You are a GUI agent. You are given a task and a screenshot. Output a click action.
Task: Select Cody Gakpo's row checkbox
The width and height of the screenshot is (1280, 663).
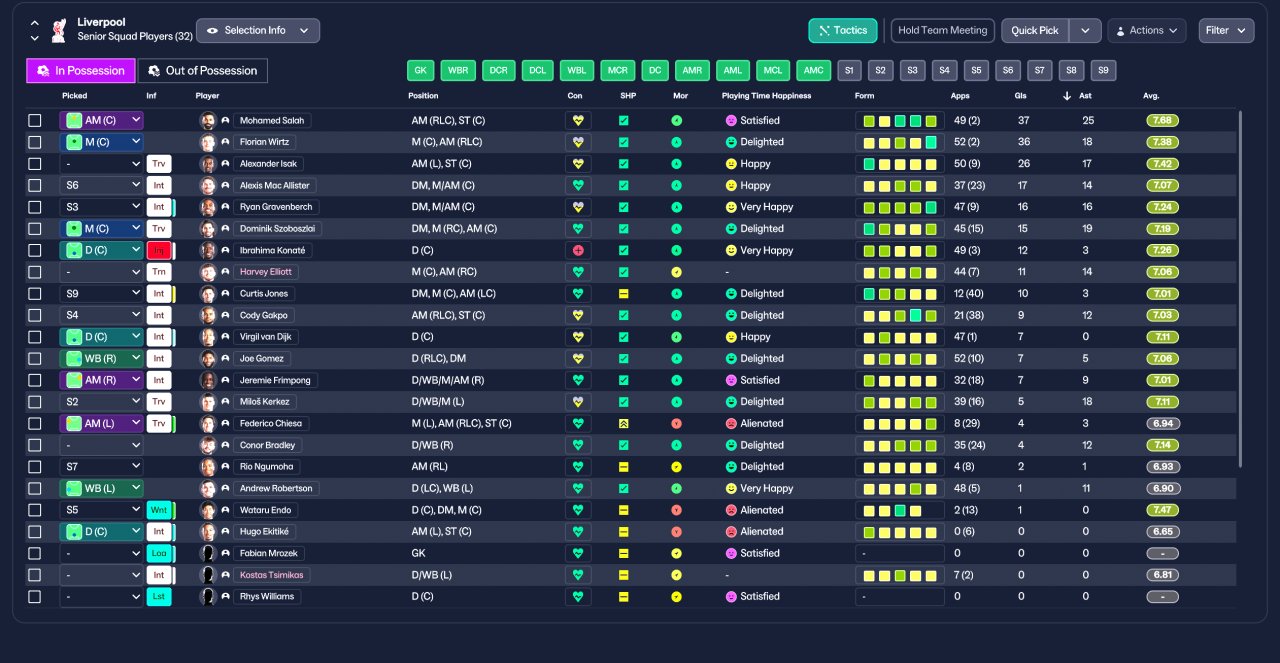(35, 315)
